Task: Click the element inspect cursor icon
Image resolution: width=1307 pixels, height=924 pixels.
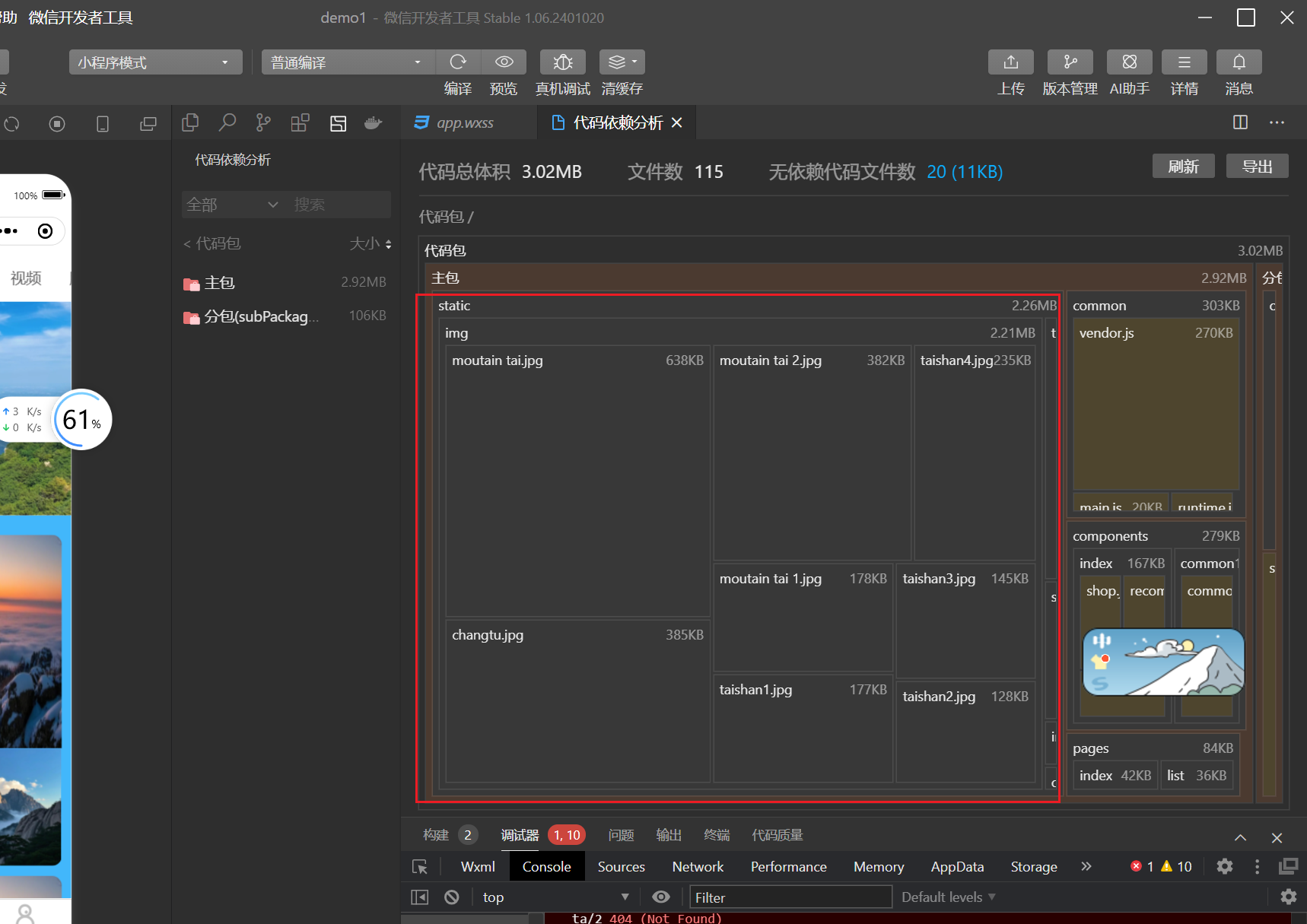Action: [x=420, y=867]
